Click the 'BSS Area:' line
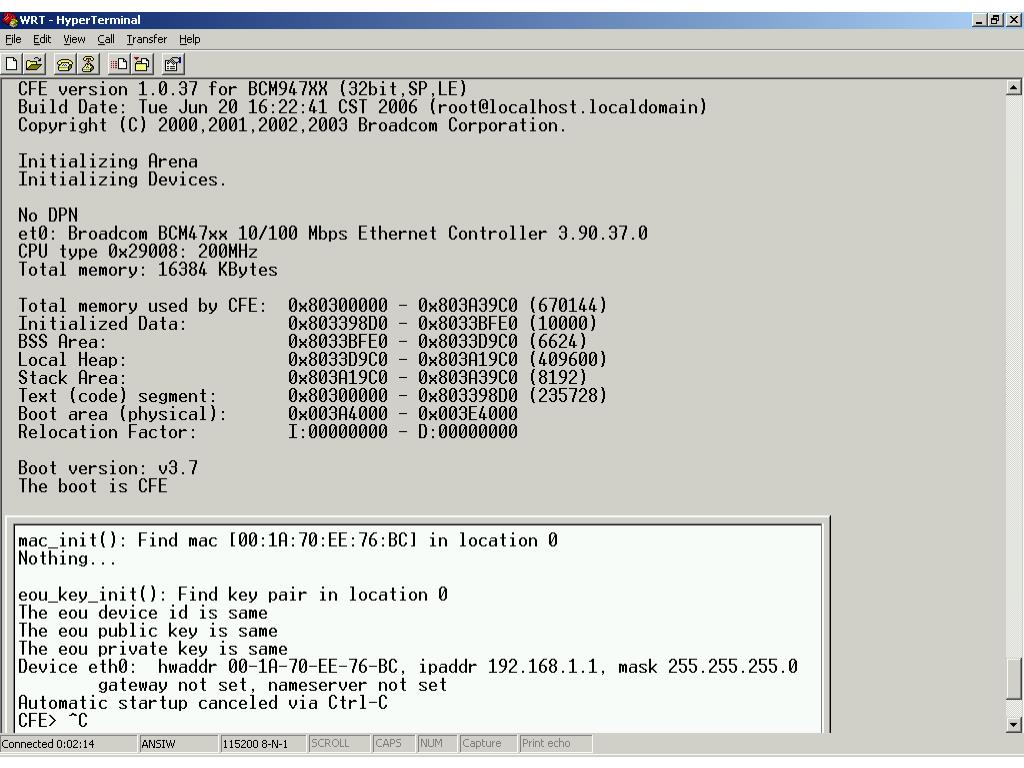This screenshot has height=768, width=1024. [x=302, y=342]
